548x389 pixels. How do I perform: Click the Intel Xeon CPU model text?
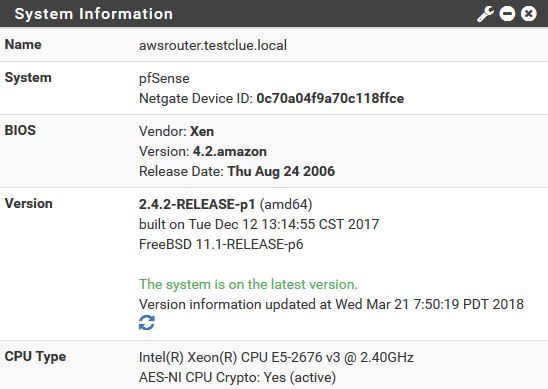276,358
